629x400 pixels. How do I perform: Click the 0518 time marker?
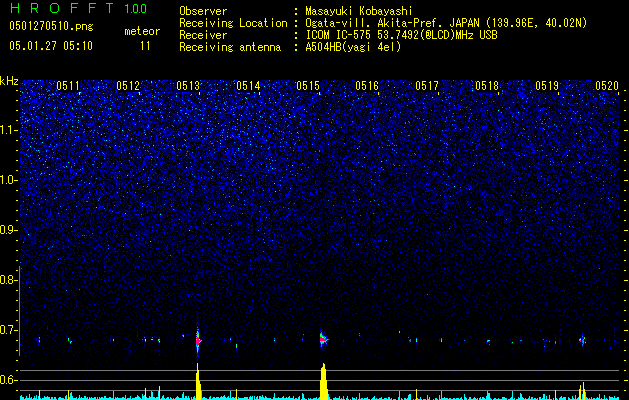point(487,86)
